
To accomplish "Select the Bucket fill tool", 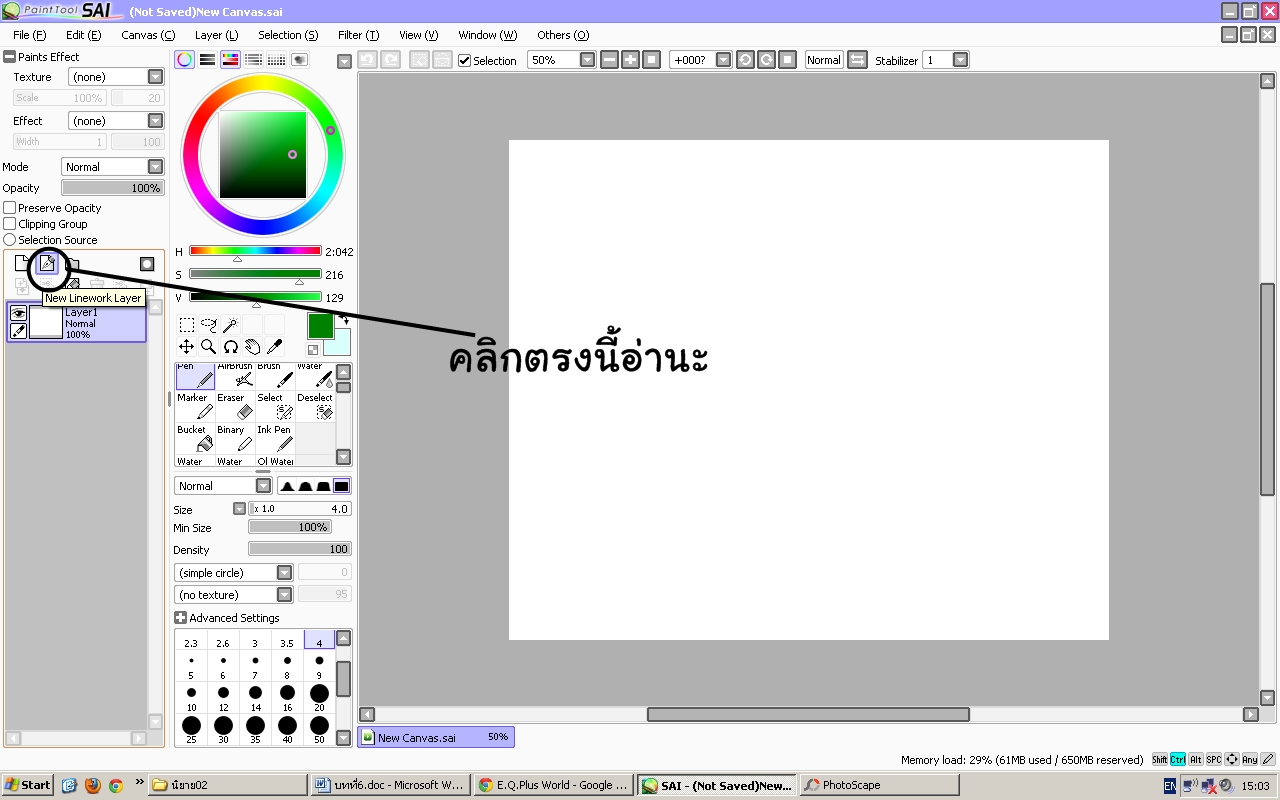I will (x=195, y=438).
